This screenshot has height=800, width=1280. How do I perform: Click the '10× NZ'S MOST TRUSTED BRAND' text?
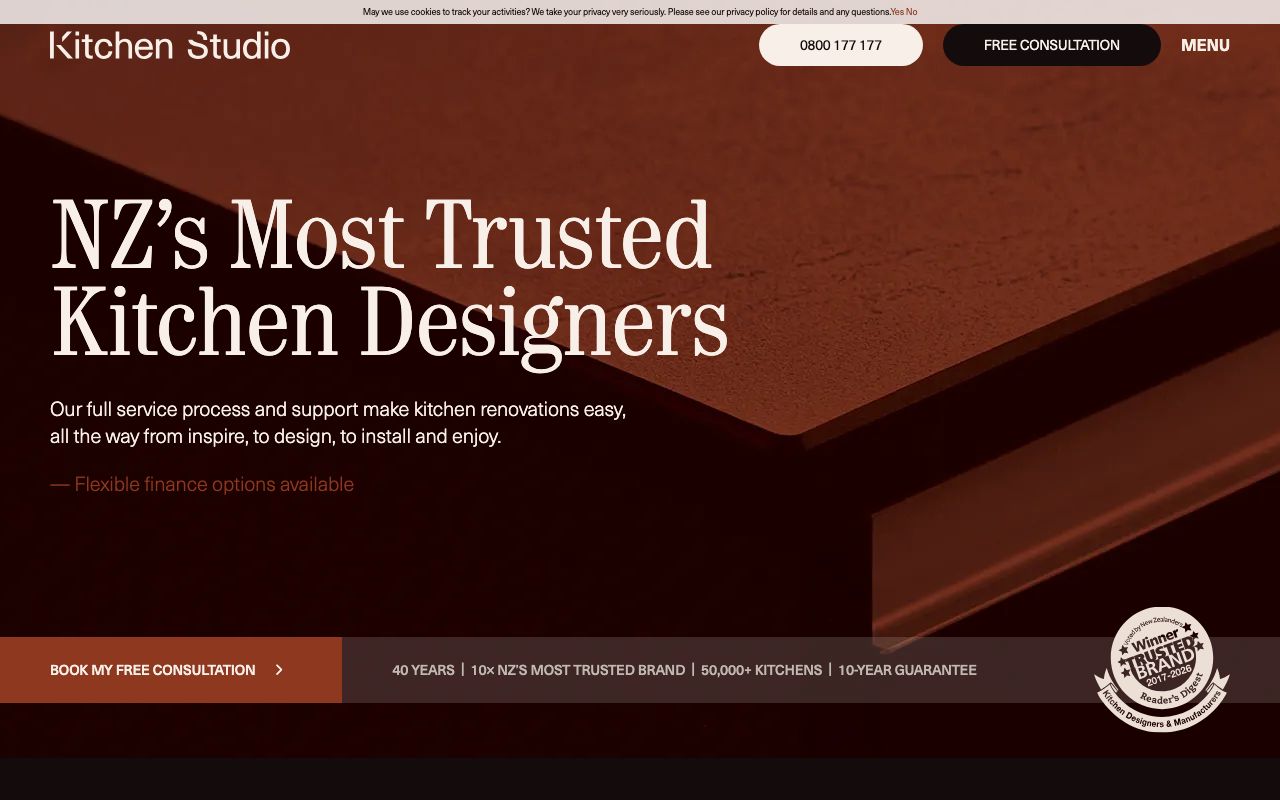(578, 670)
